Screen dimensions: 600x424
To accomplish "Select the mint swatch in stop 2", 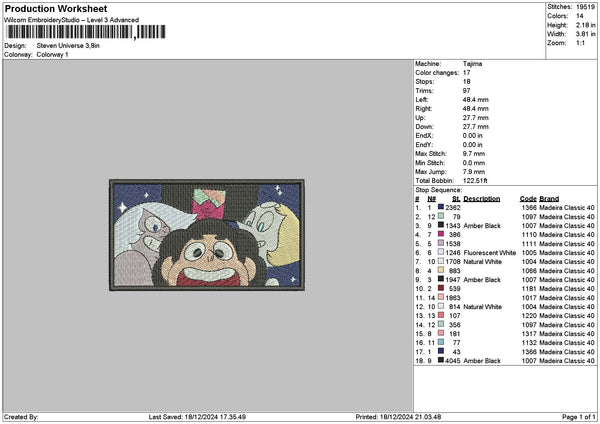I will click(x=441, y=216).
